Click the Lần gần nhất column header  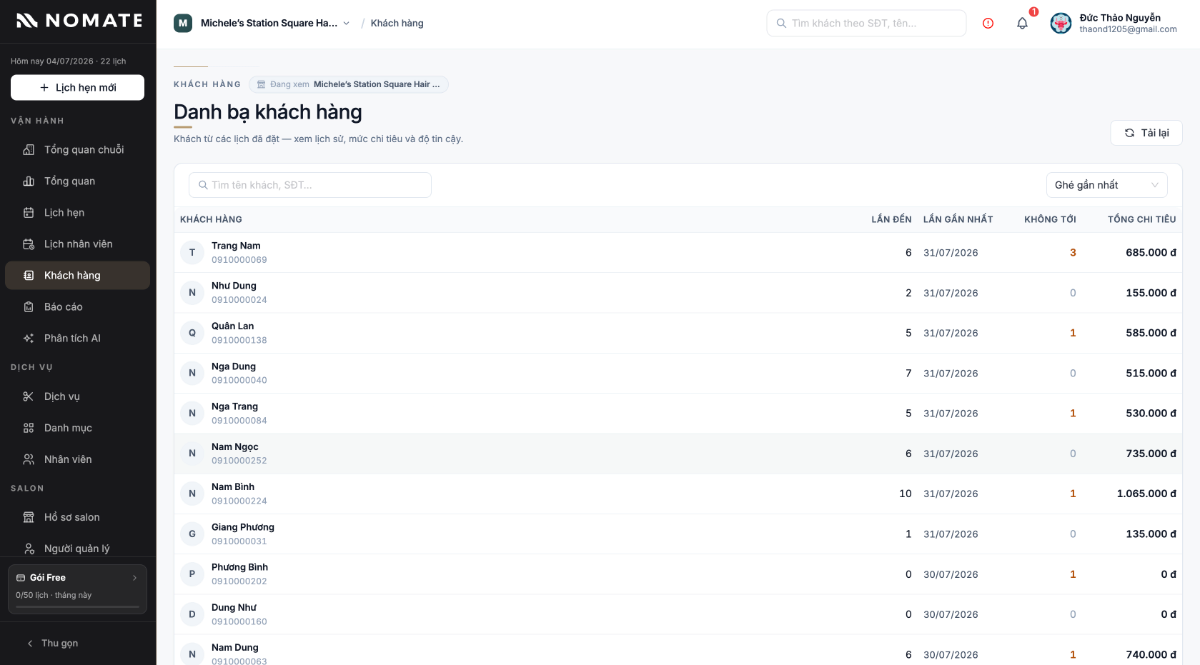point(958,219)
